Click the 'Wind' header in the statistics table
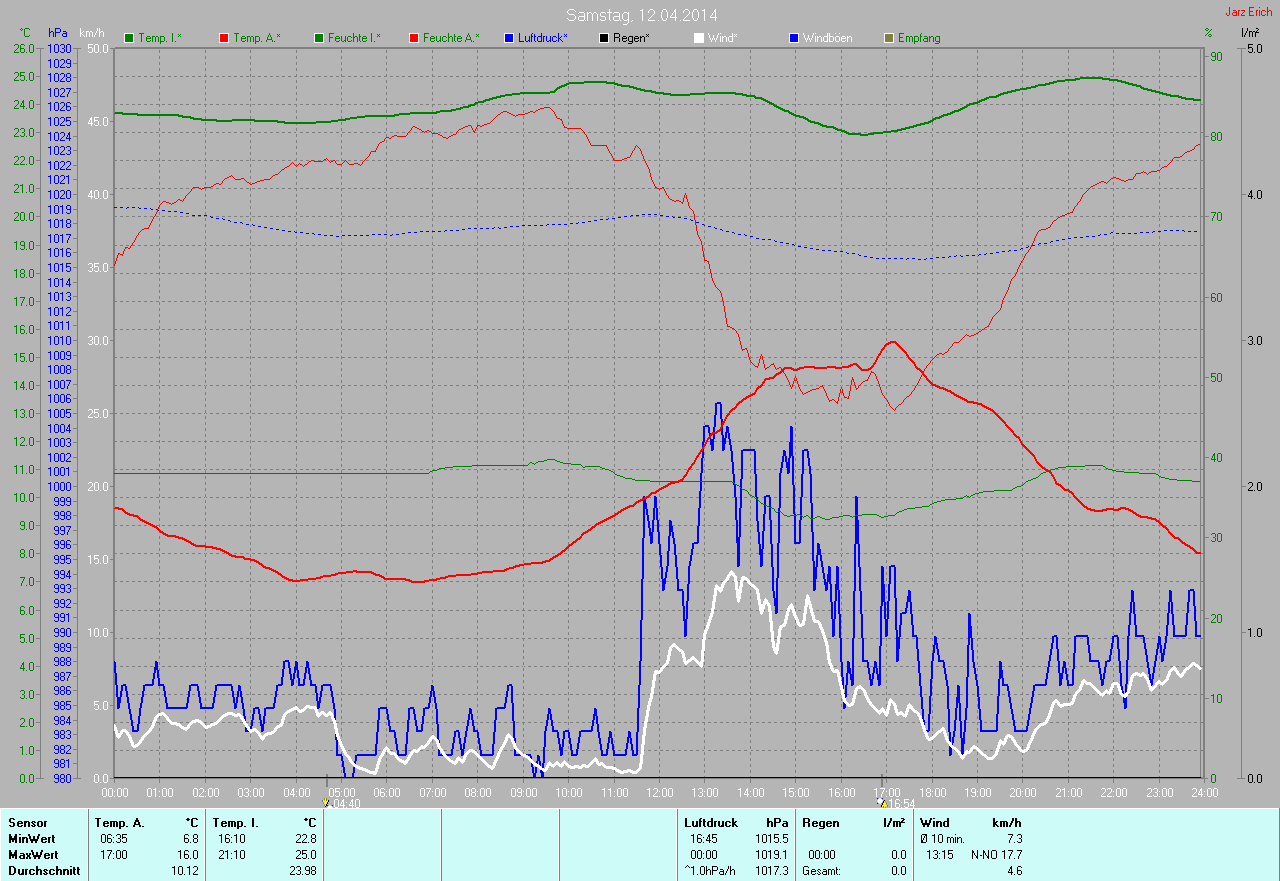Viewport: 1280px width, 881px height. pos(935,823)
